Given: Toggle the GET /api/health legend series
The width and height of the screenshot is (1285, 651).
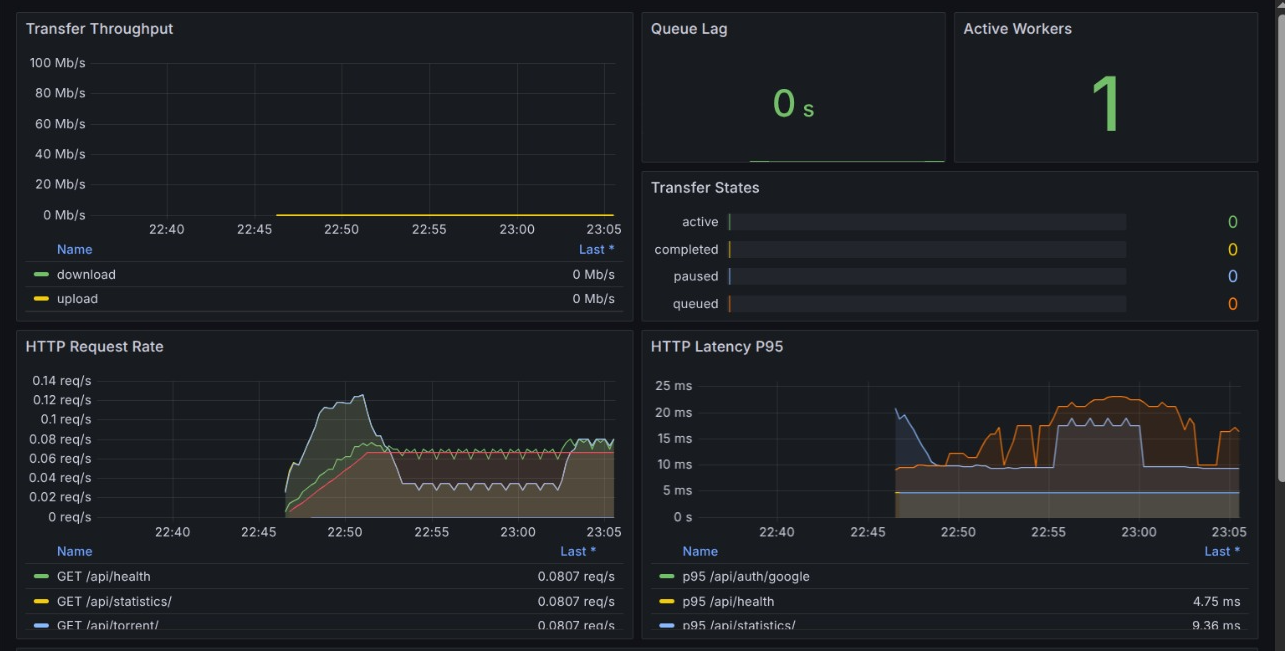Looking at the screenshot, I should click(104, 576).
